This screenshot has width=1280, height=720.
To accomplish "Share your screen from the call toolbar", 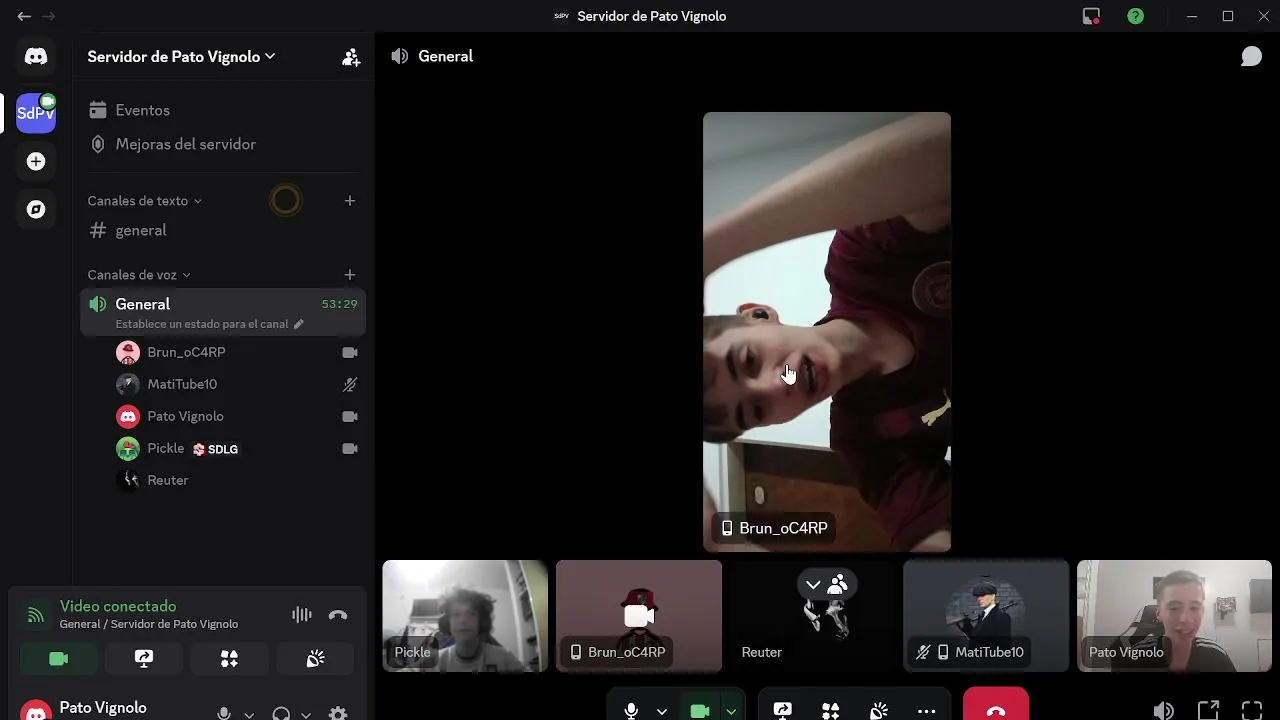I will [x=782, y=710].
